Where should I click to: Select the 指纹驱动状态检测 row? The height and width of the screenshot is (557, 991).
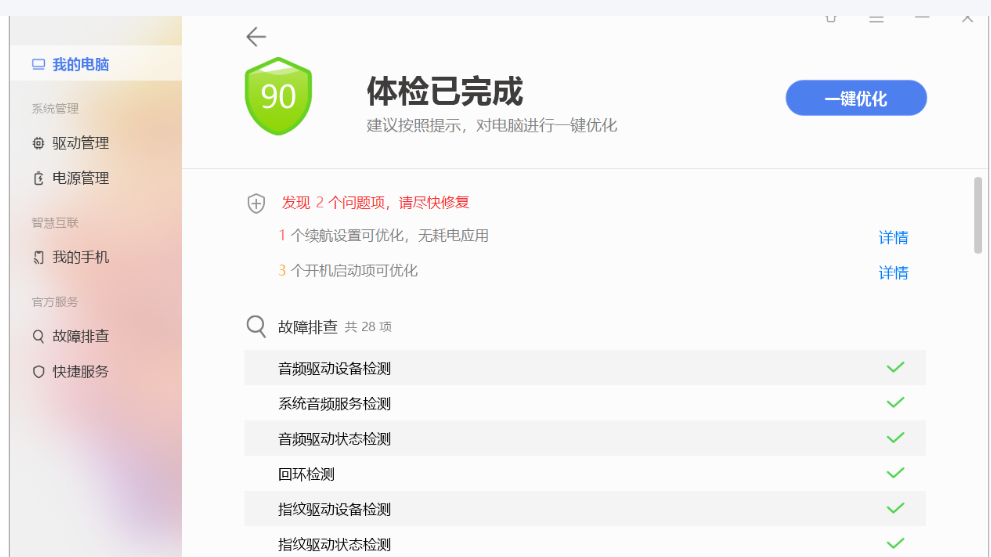click(x=584, y=544)
